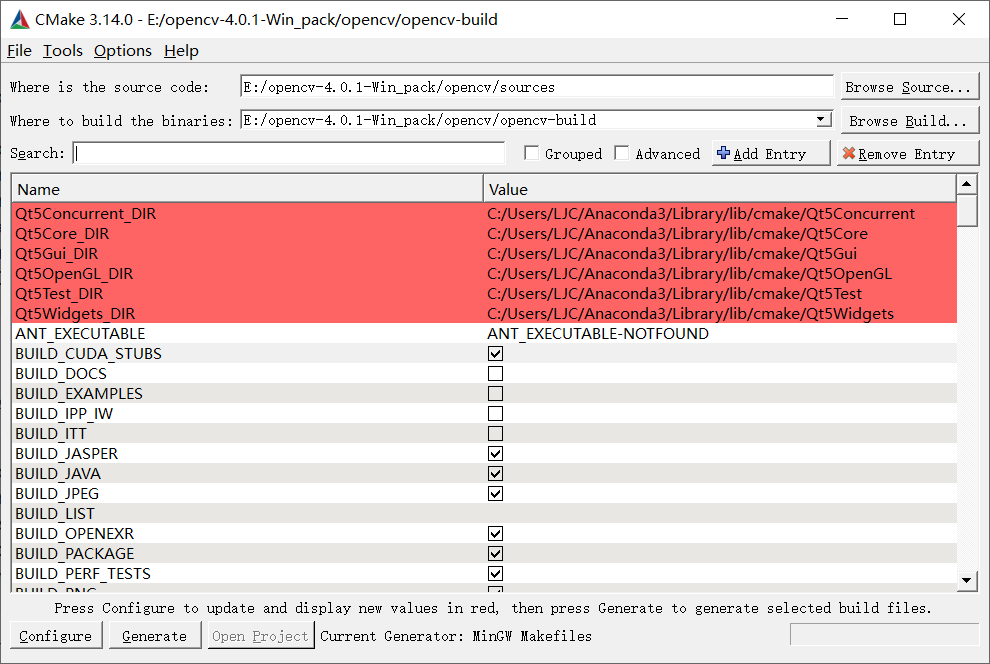This screenshot has width=990, height=664.
Task: Enable the Grouped checkbox
Action: point(530,153)
